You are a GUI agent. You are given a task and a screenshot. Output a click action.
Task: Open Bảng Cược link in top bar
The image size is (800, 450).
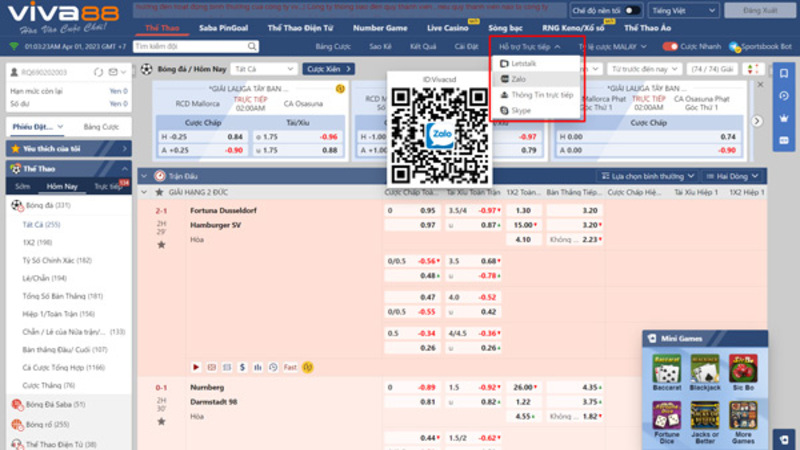(x=333, y=46)
